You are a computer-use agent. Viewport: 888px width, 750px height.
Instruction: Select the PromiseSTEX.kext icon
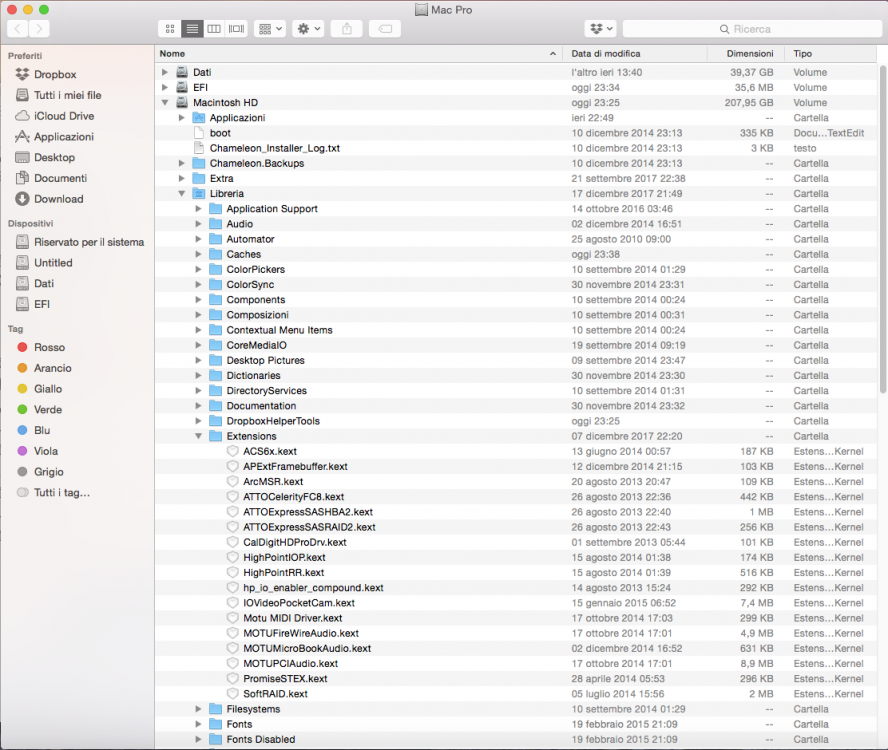point(232,679)
